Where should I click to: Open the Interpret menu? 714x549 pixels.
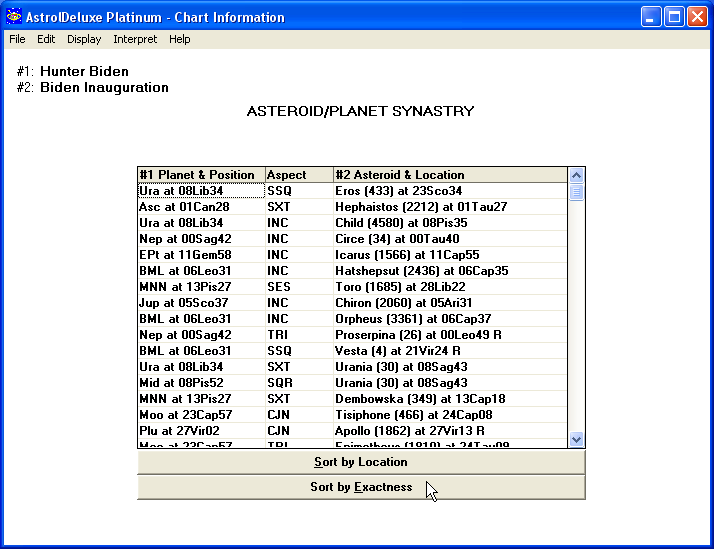click(135, 39)
